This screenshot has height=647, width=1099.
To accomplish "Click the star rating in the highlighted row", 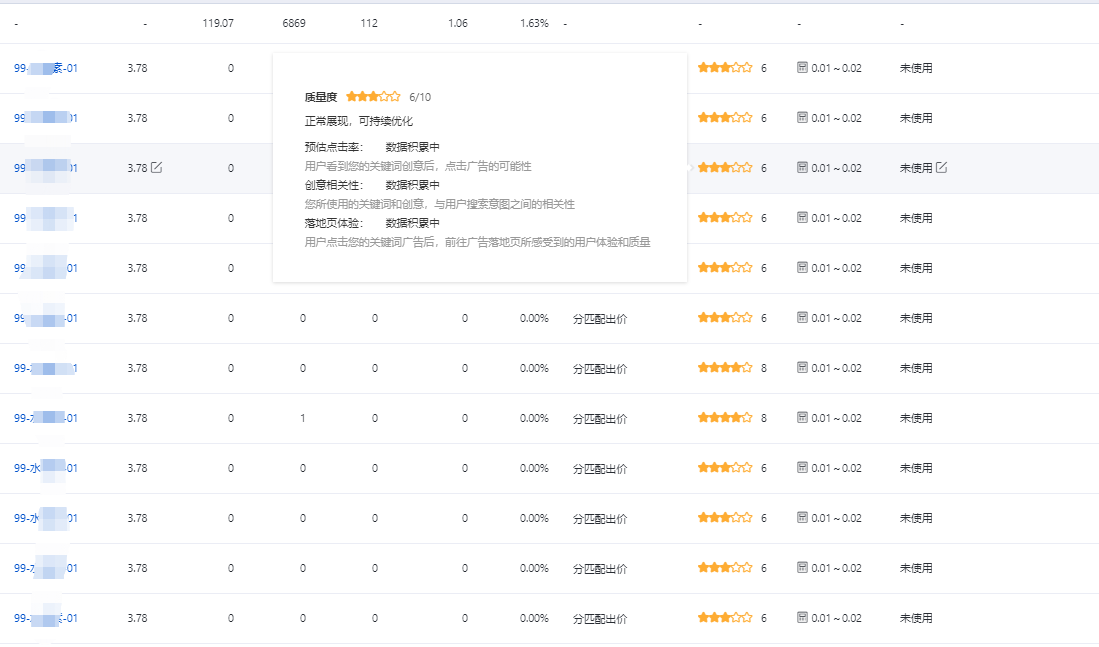I will coord(725,168).
